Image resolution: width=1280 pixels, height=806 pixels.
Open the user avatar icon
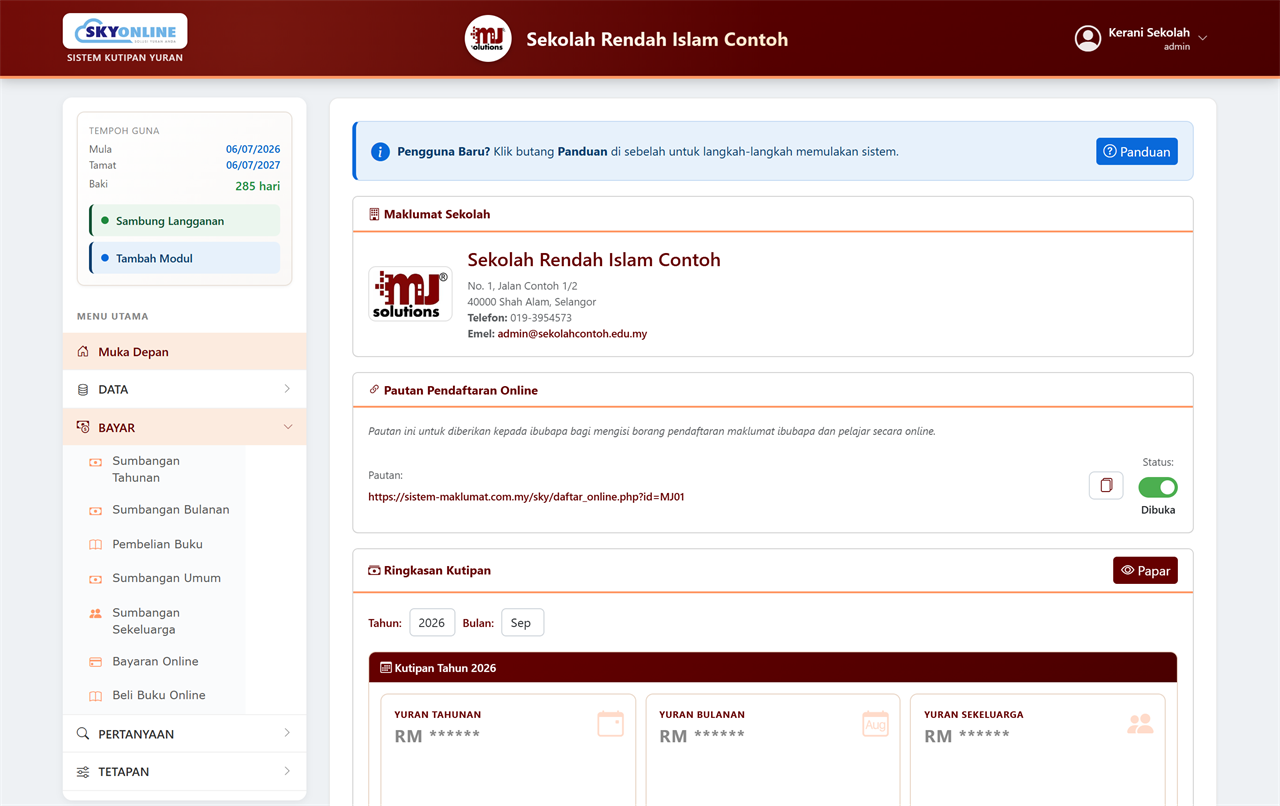pyautogui.click(x=1087, y=39)
